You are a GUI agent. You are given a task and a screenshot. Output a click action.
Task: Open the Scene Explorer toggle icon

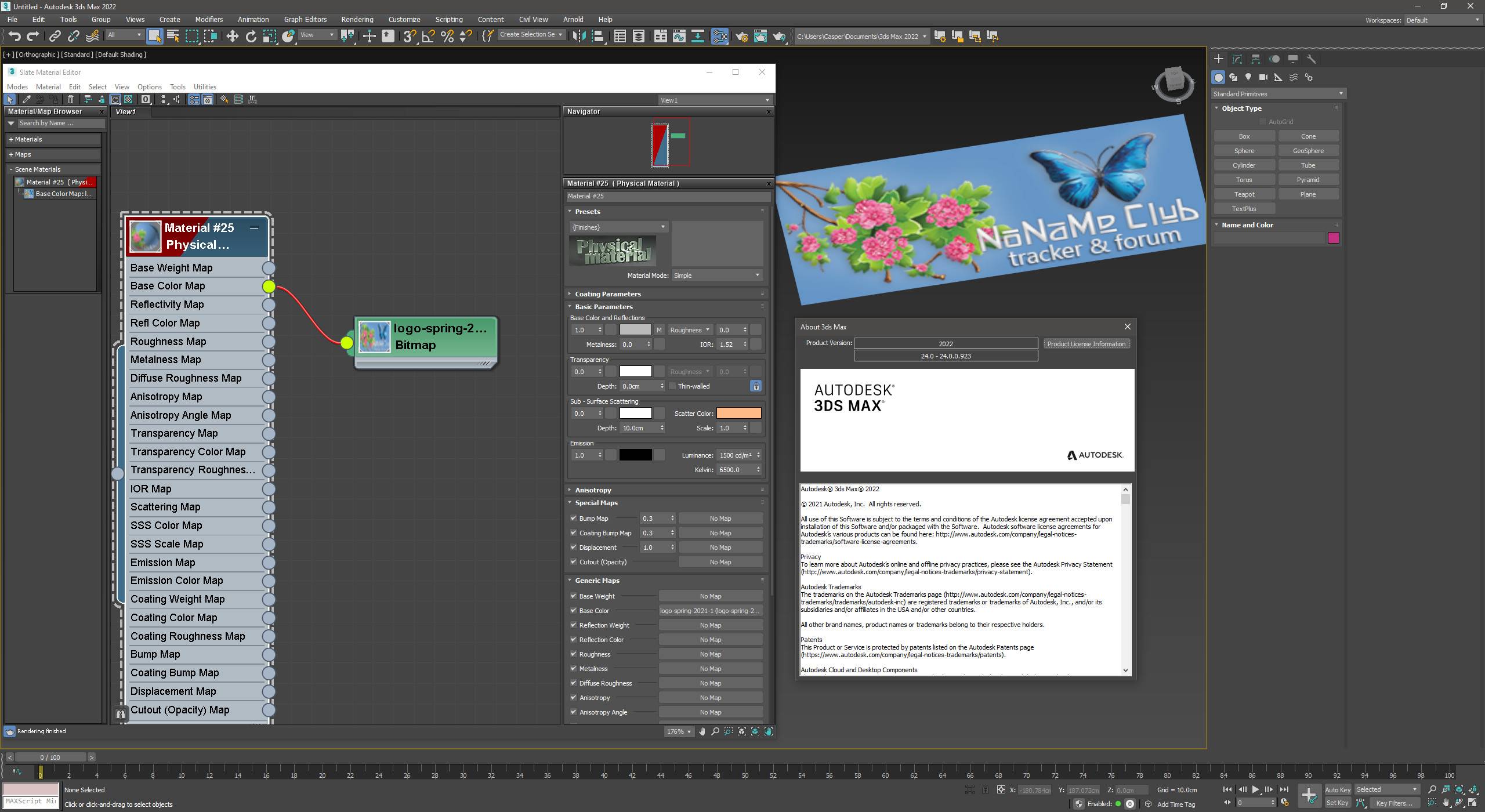tap(620, 37)
